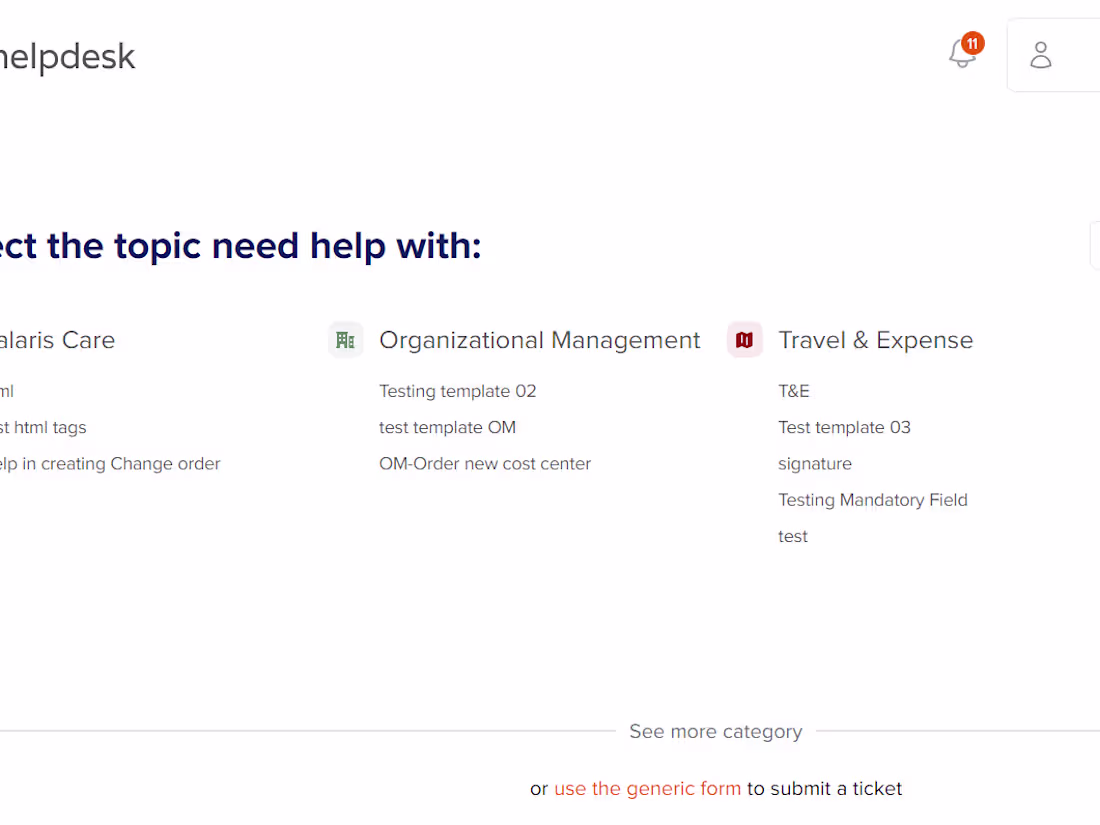Open the user profile icon

(1040, 55)
